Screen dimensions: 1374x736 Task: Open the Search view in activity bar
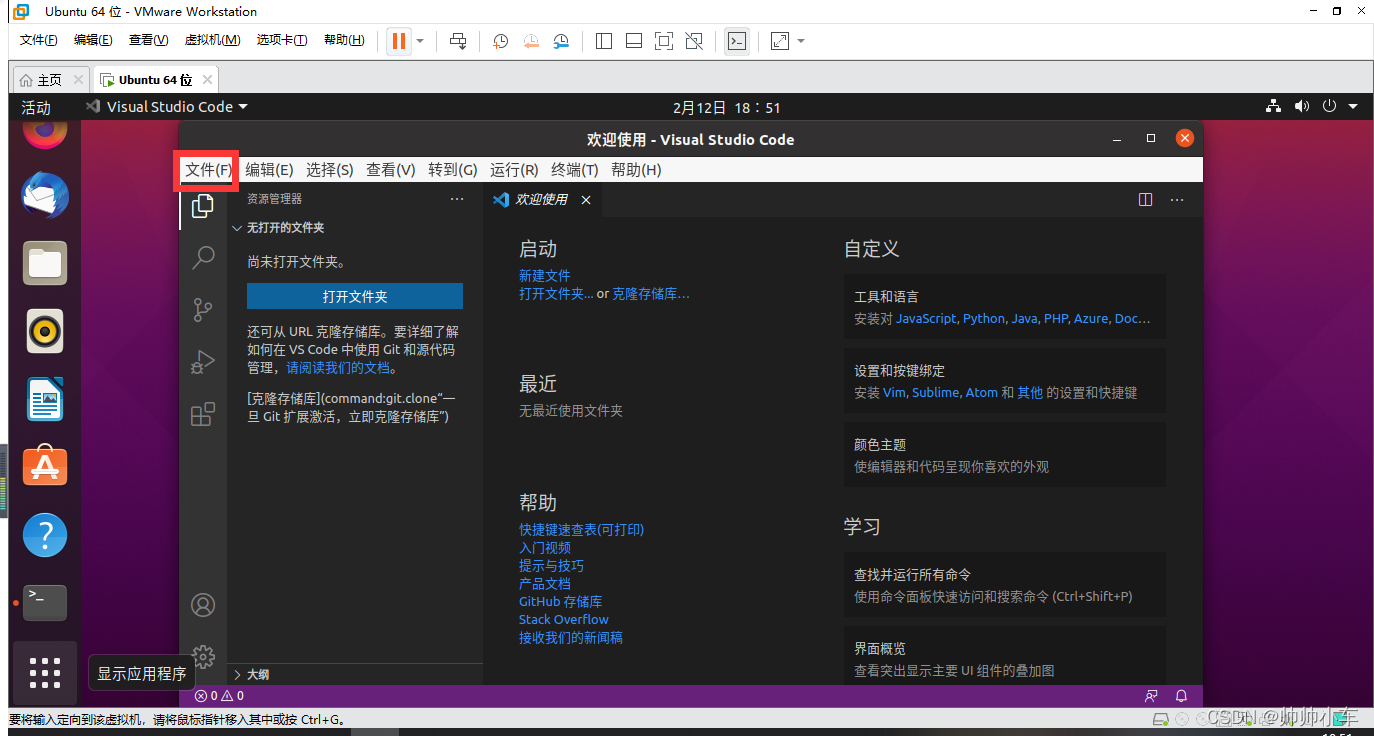click(203, 258)
